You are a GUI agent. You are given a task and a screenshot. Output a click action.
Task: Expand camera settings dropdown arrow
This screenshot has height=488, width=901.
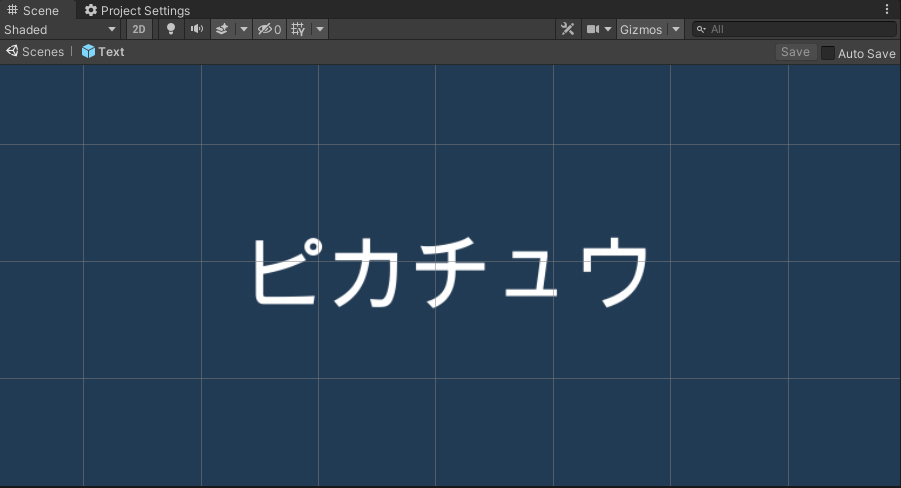tap(608, 29)
